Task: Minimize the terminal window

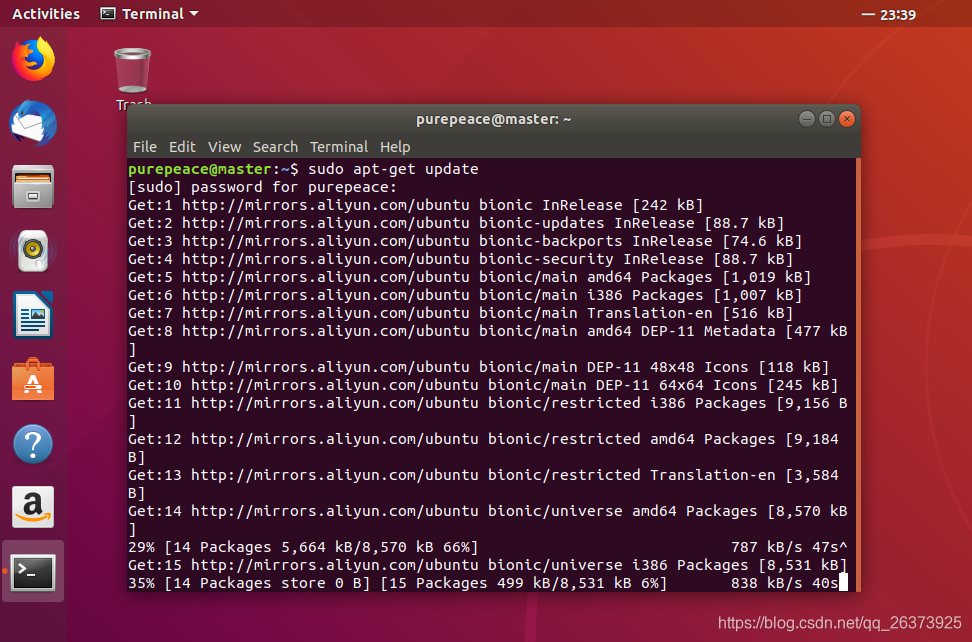Action: coord(806,119)
